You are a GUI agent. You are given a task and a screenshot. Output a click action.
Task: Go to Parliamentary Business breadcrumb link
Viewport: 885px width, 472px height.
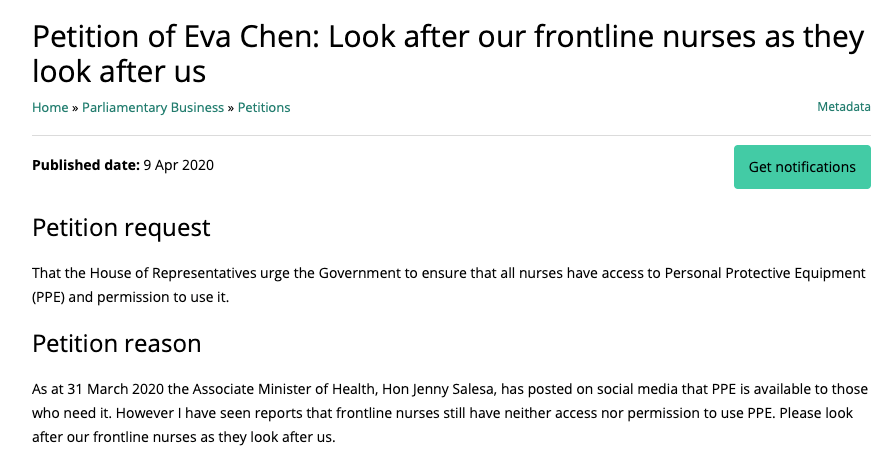click(153, 107)
